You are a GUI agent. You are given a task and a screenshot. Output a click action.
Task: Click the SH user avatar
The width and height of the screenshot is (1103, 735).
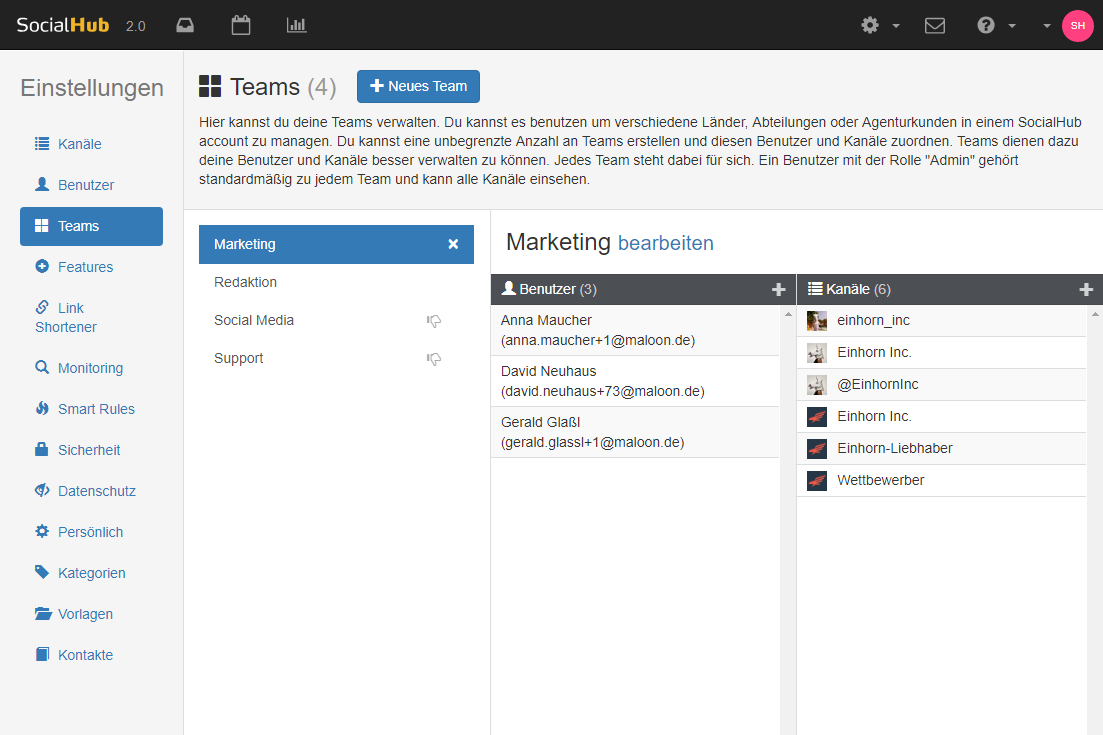pos(1078,26)
